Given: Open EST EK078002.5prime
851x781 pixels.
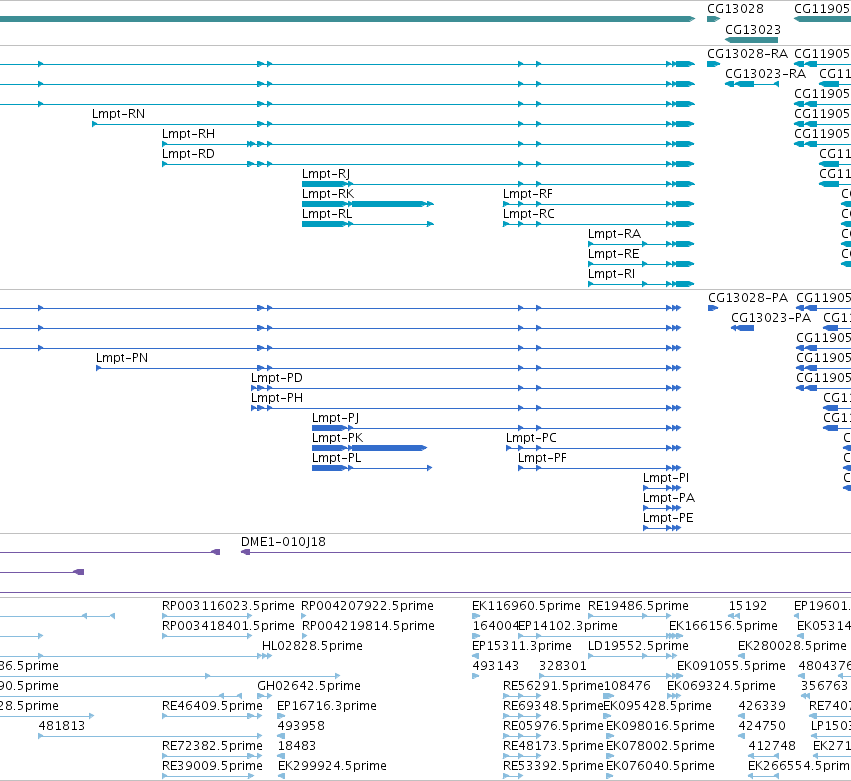Looking at the screenshot, I should tap(660, 746).
